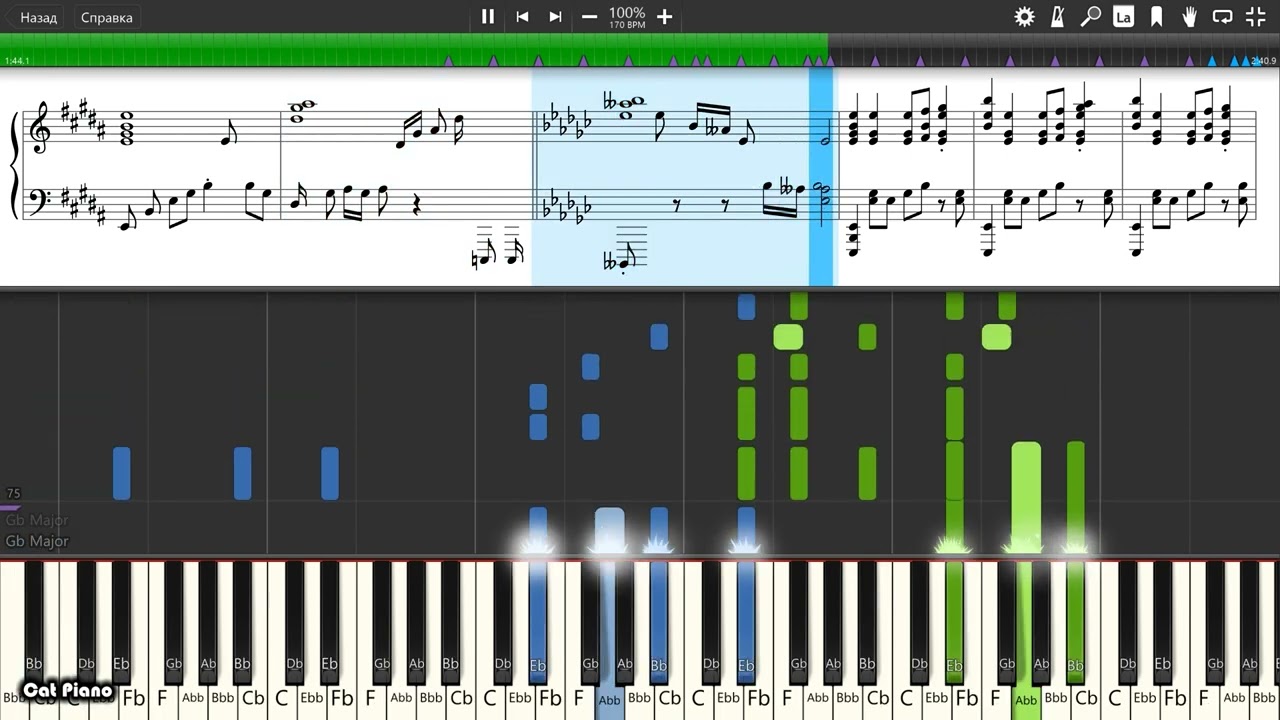Pause the song playback
Viewport: 1280px width, 720px height.
[x=488, y=16]
